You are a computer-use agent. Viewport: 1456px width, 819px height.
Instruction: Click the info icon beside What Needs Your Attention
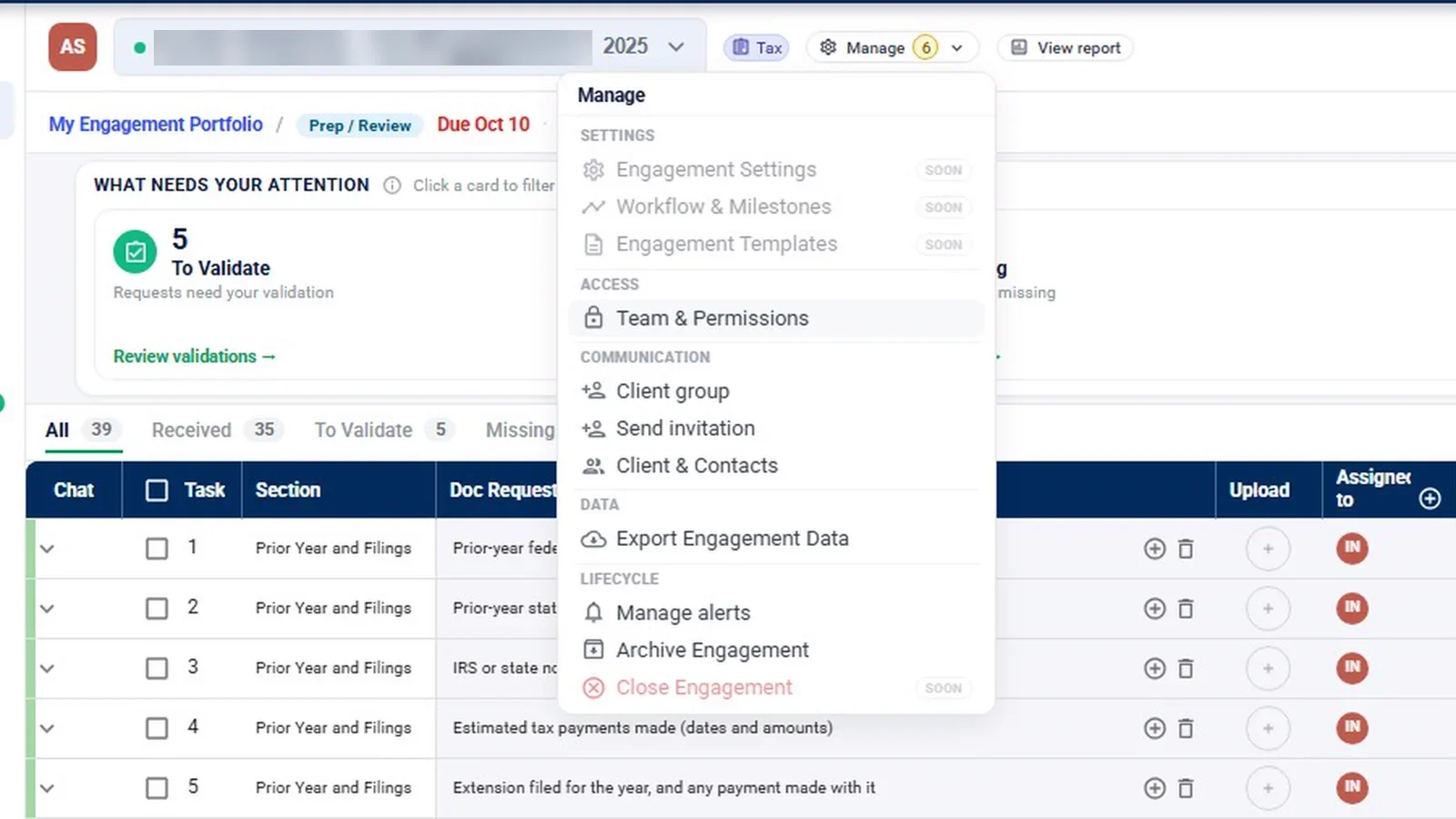[x=392, y=186]
